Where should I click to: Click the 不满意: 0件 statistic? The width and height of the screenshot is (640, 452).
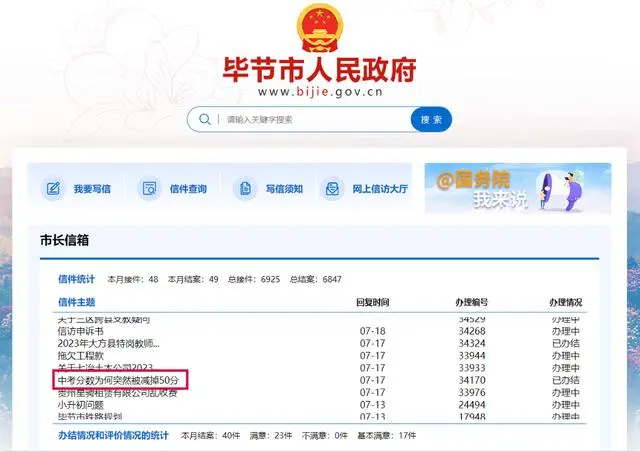[x=324, y=436]
